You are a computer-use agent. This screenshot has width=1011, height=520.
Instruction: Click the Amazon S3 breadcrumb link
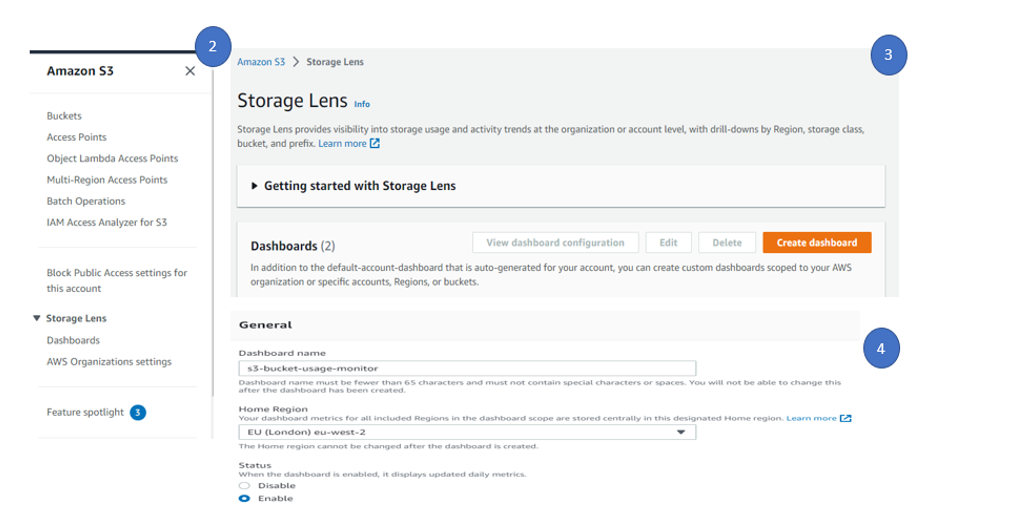261,62
